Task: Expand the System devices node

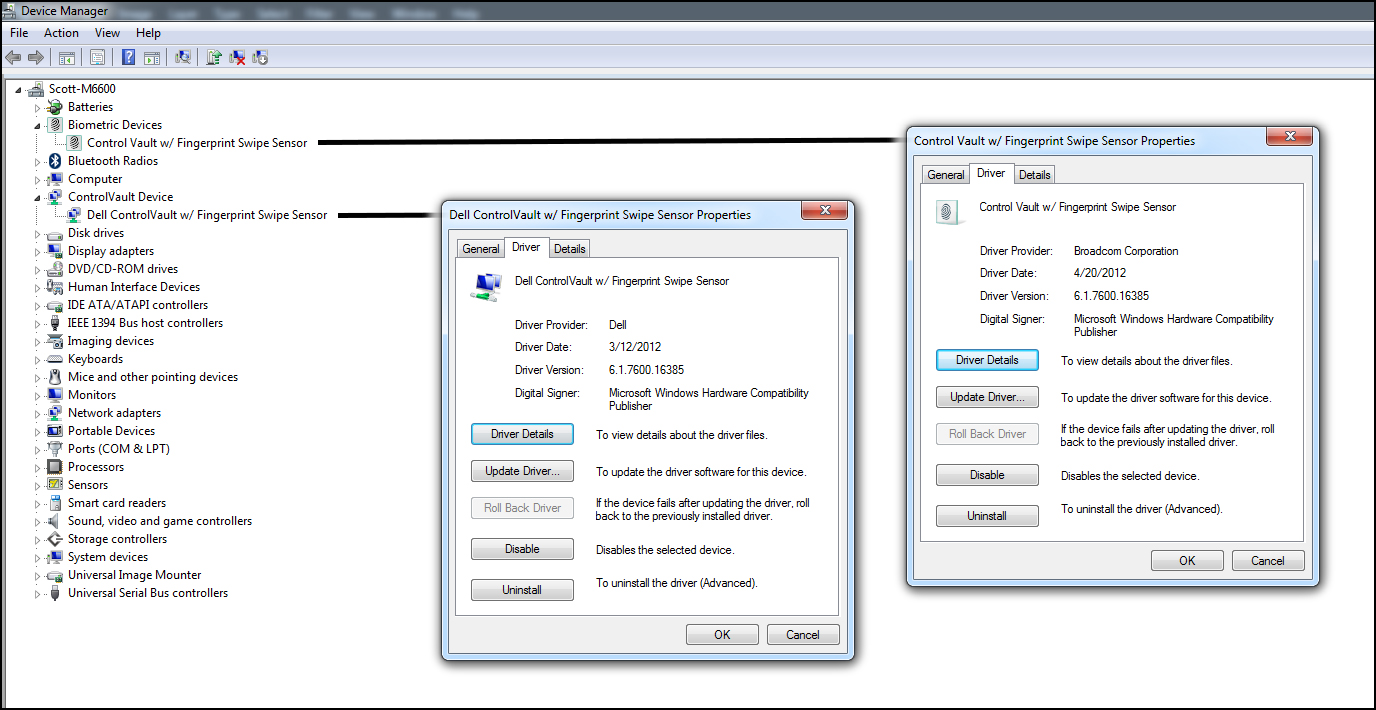Action: point(38,557)
